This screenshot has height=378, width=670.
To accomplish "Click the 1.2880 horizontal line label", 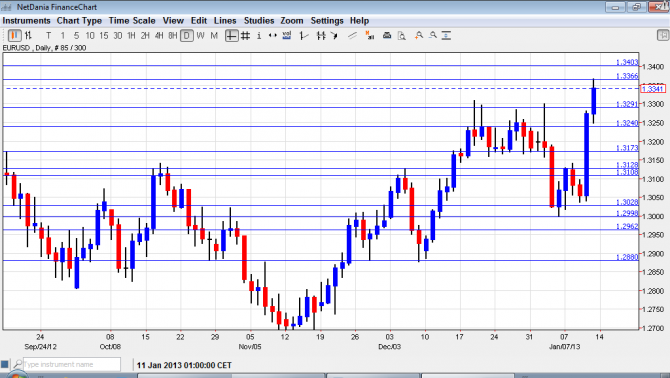I will coord(627,257).
